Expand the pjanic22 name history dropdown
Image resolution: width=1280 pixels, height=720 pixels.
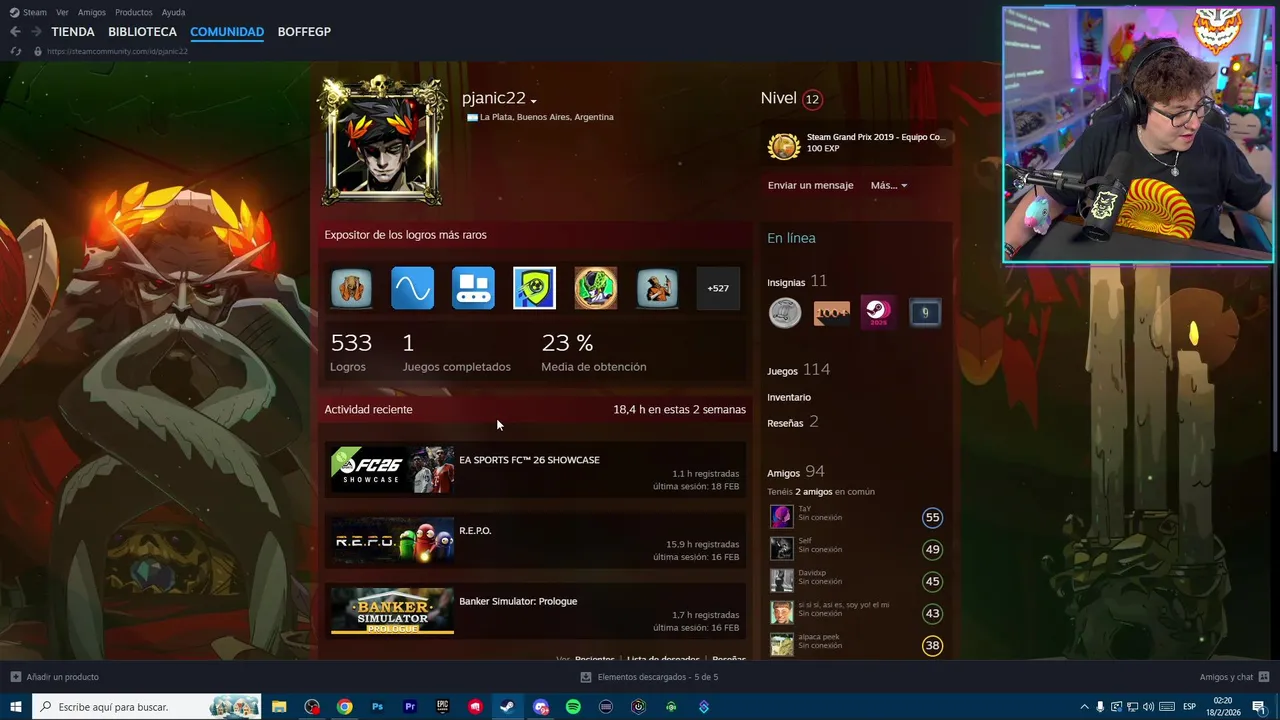coord(534,101)
